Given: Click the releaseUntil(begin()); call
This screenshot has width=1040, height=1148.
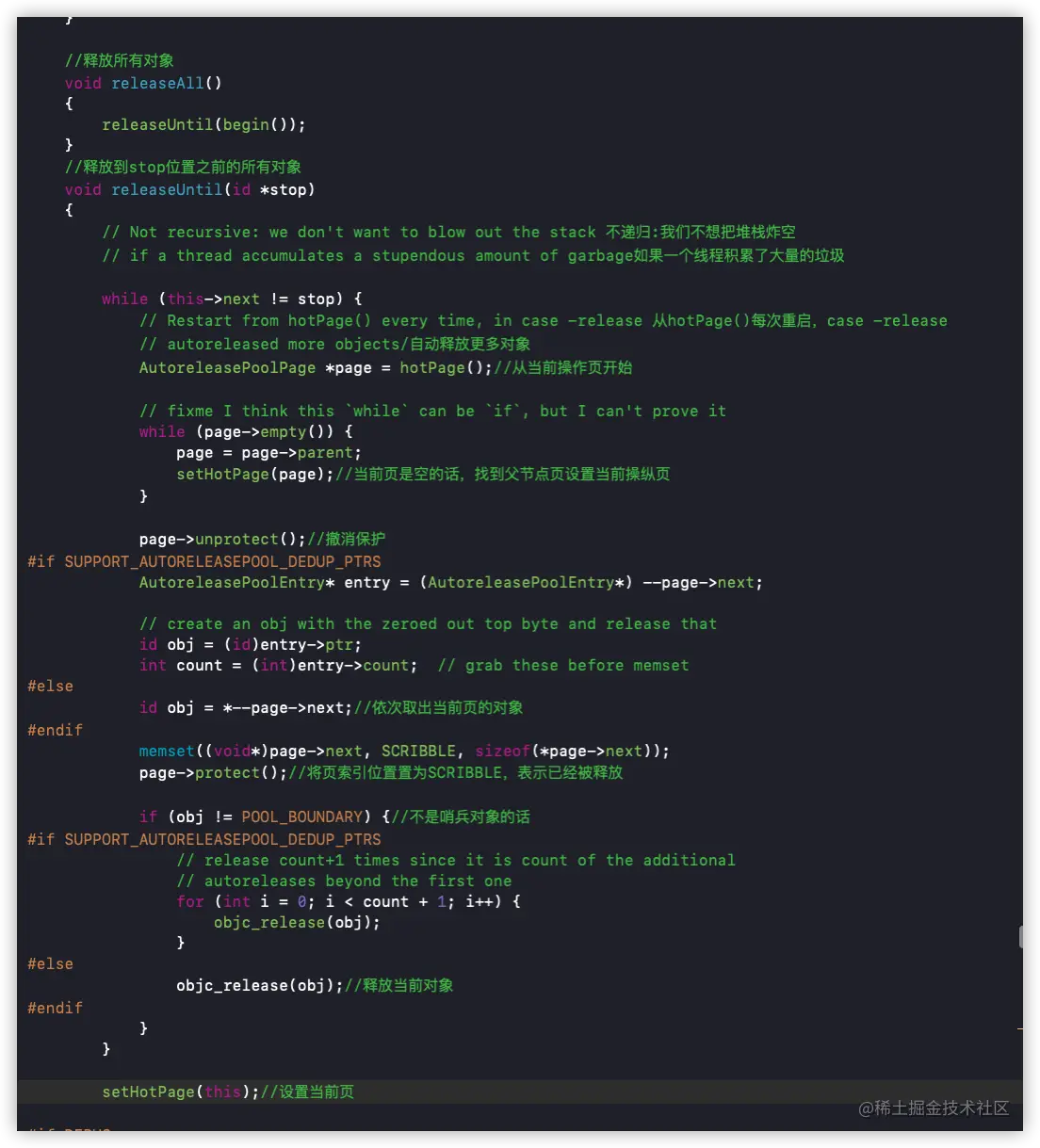Looking at the screenshot, I should [x=203, y=124].
